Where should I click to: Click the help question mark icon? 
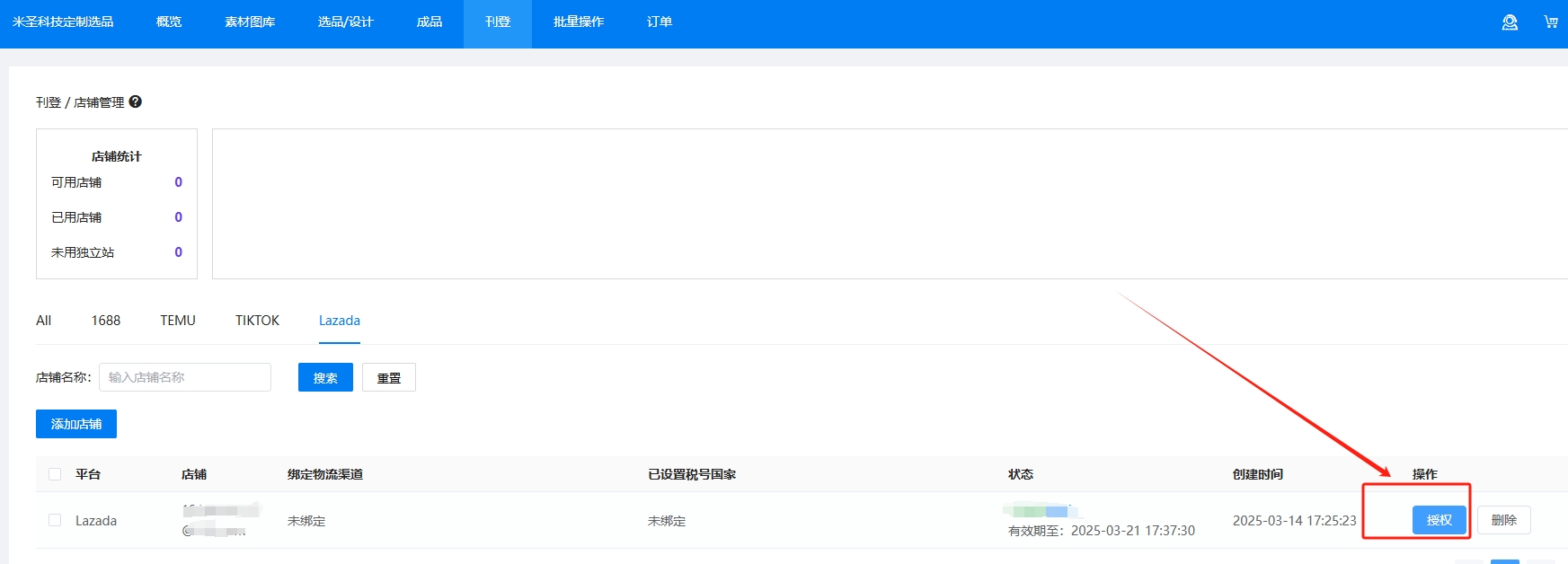tap(136, 101)
